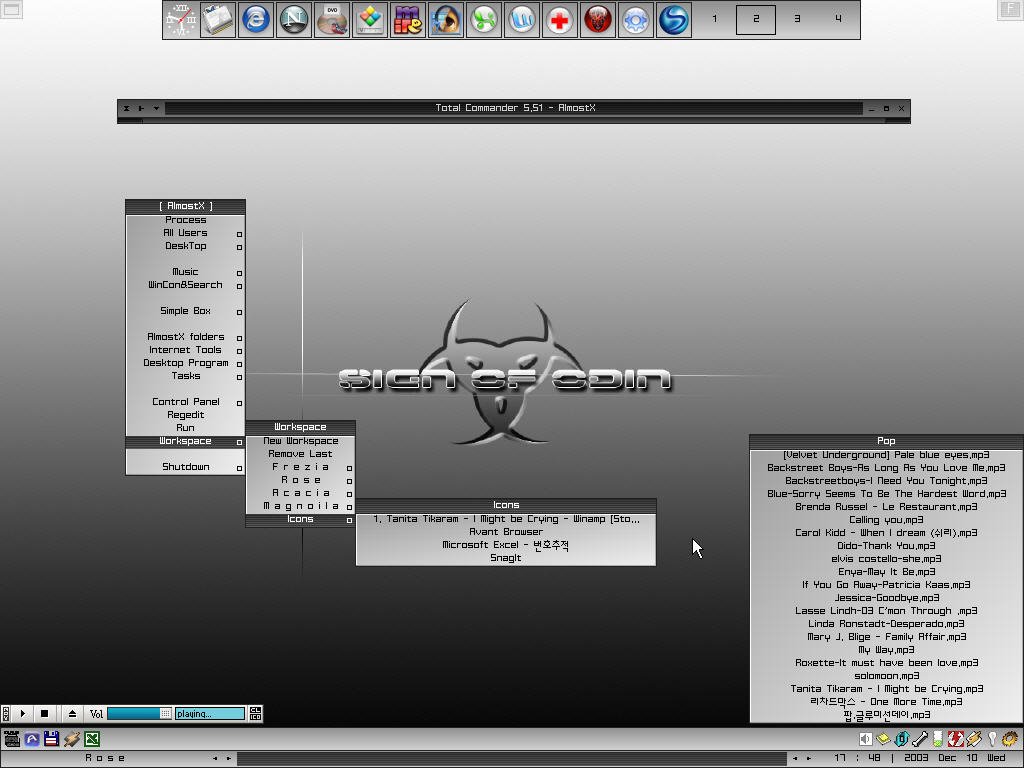Click the green round dock icon
Viewport: 1024px width, 768px height.
484,20
